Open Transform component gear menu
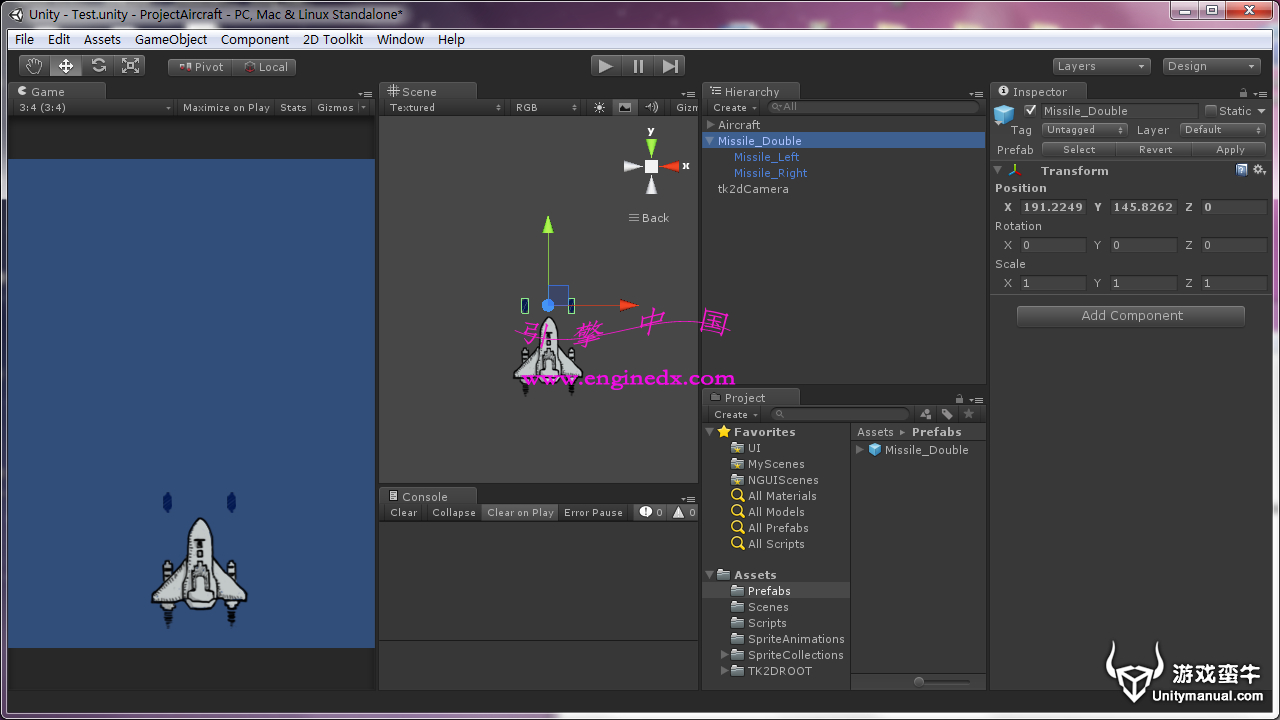 (x=1259, y=170)
